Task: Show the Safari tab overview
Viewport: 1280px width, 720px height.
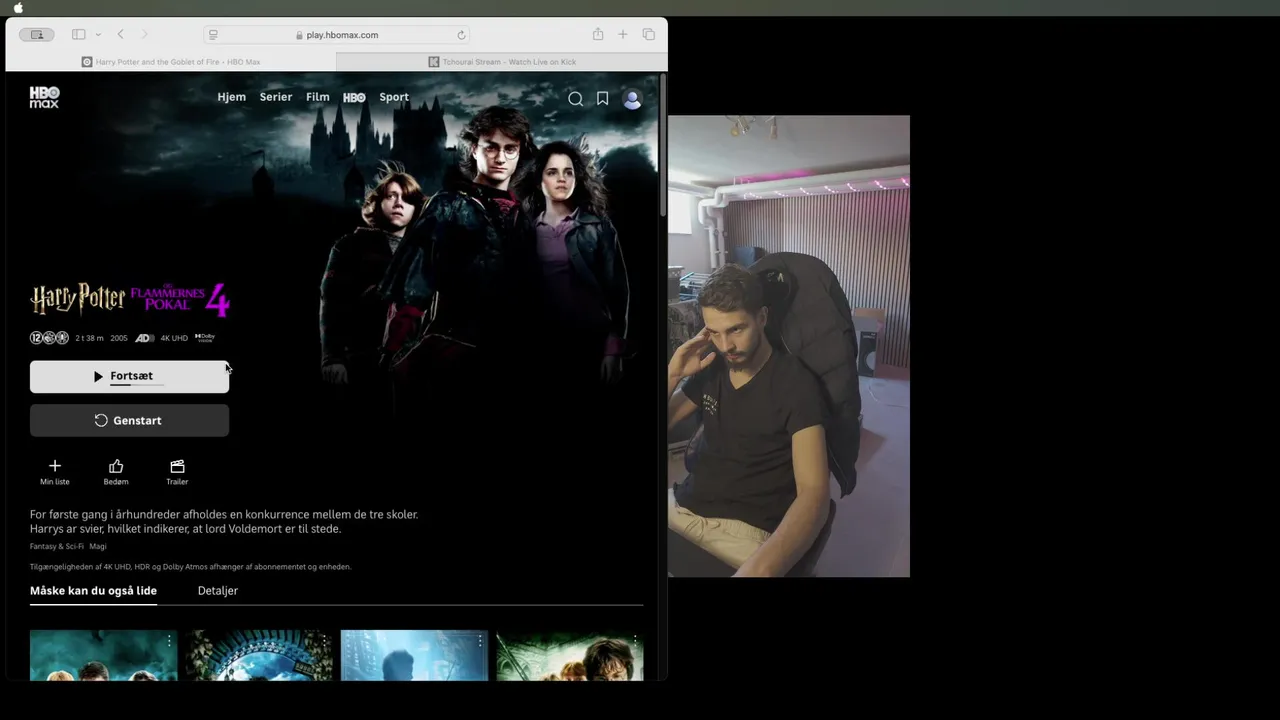Action: [648, 34]
